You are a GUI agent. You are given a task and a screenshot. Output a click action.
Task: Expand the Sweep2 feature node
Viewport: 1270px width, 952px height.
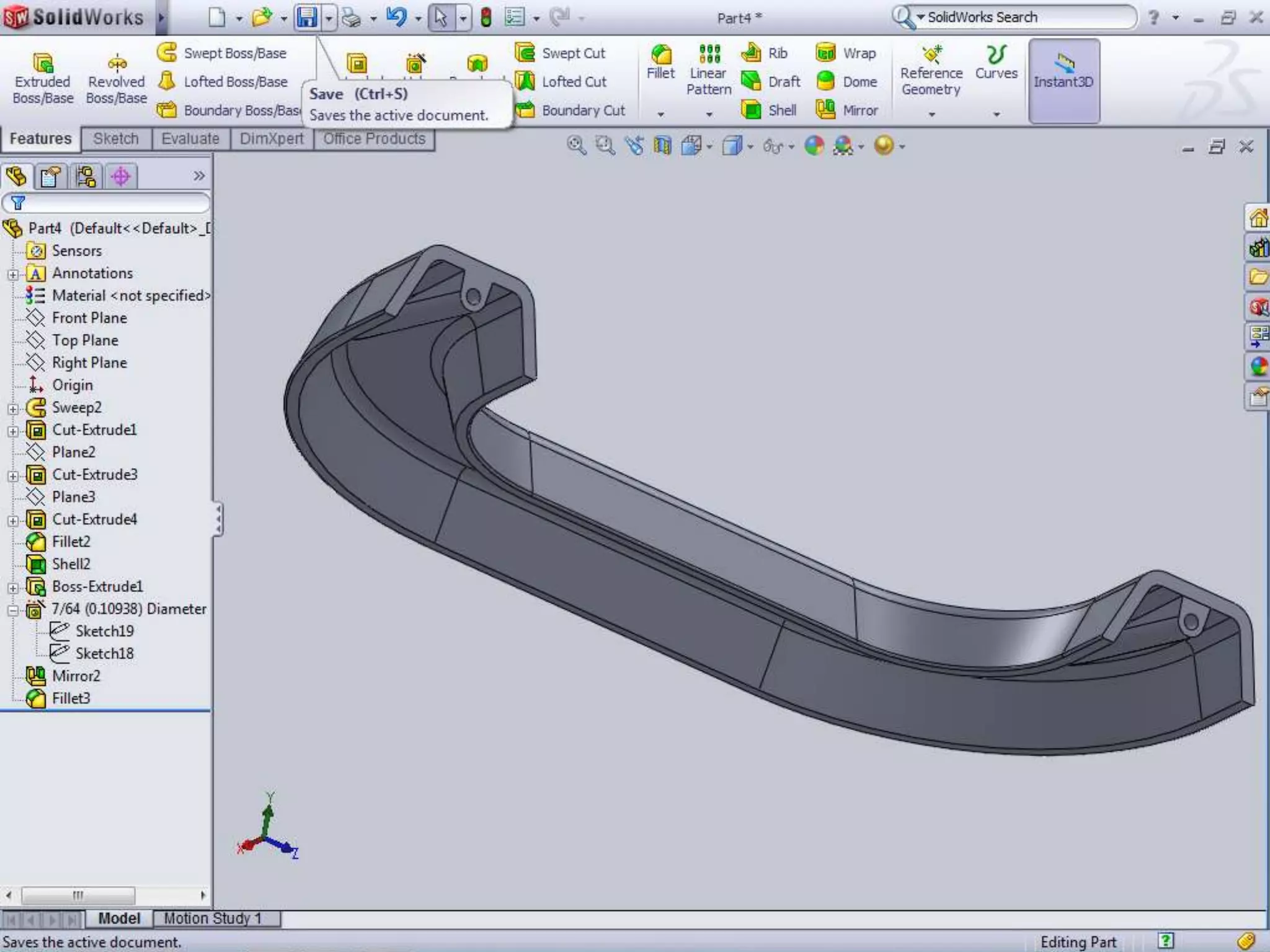[x=13, y=408]
